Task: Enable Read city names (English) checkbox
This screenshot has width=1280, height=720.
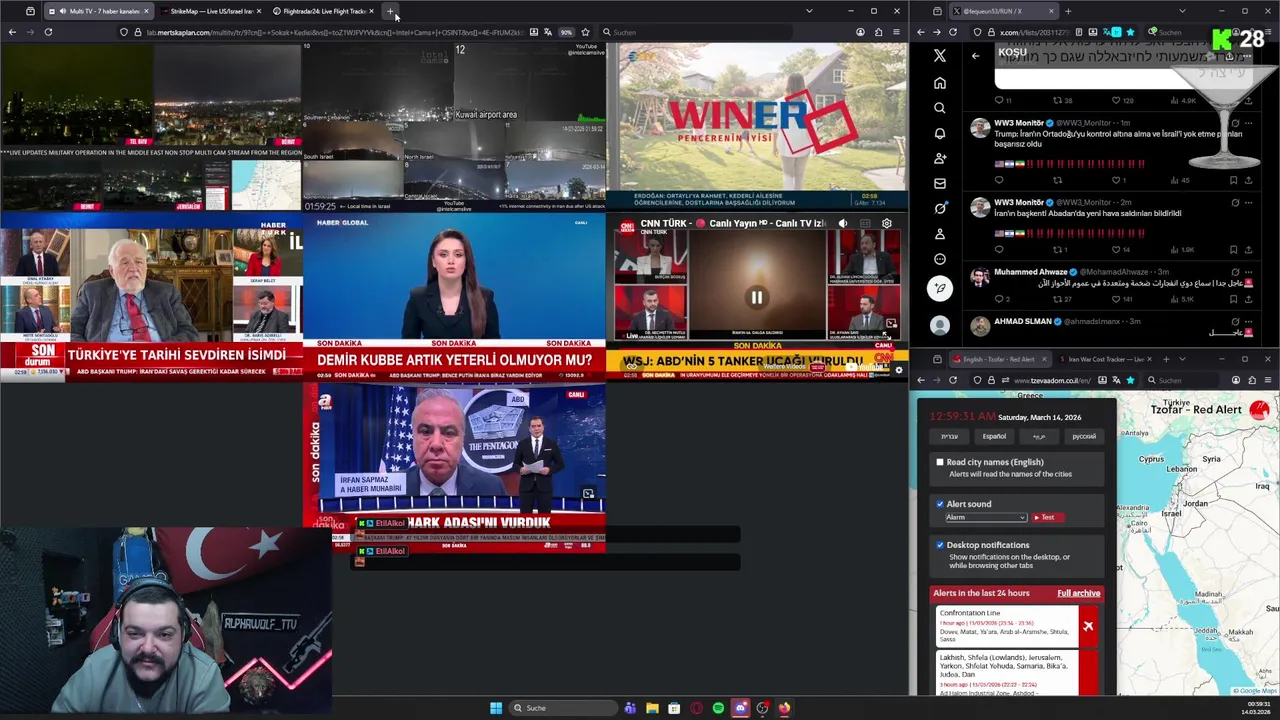Action: point(940,462)
